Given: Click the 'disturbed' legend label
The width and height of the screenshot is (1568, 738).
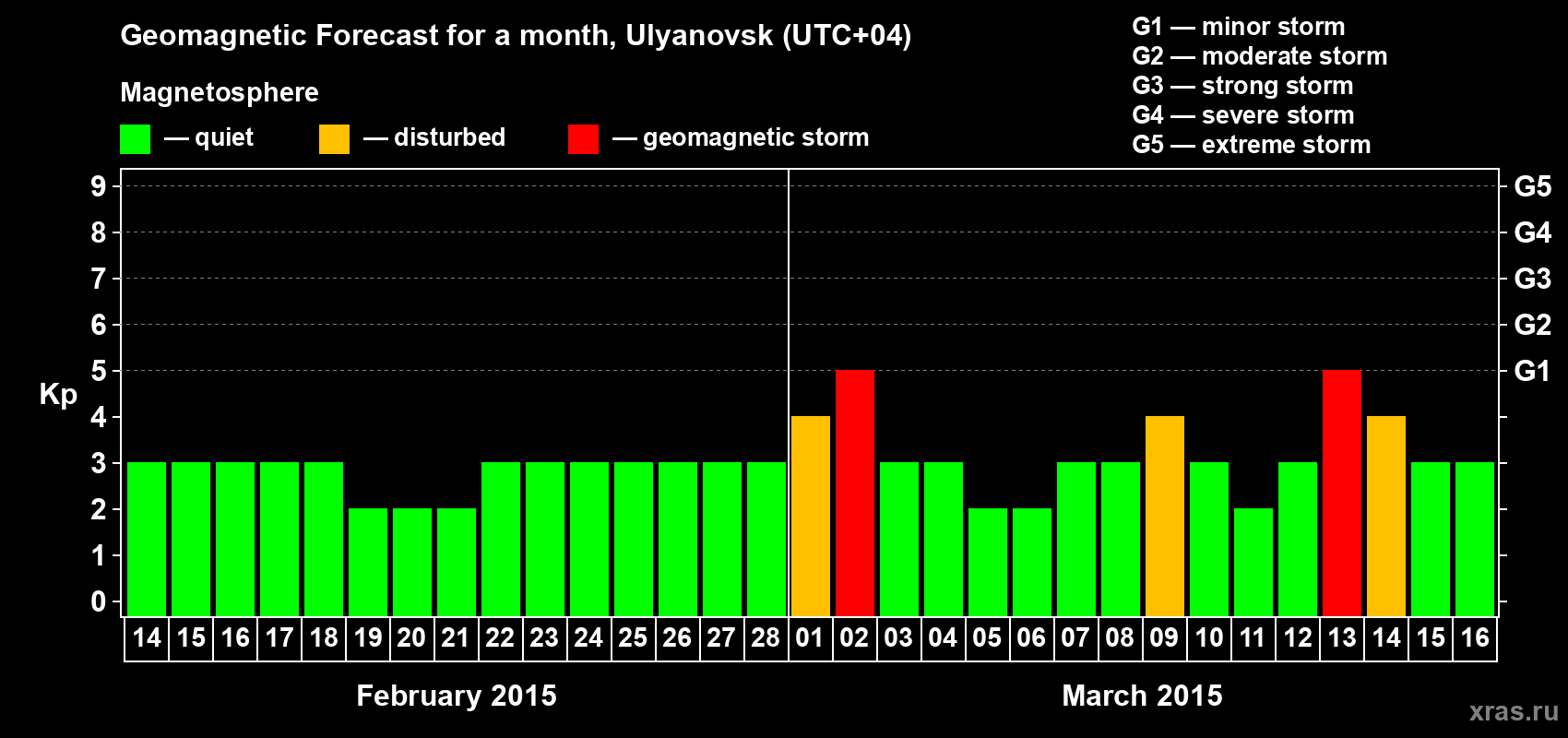Looking at the screenshot, I should tap(449, 137).
